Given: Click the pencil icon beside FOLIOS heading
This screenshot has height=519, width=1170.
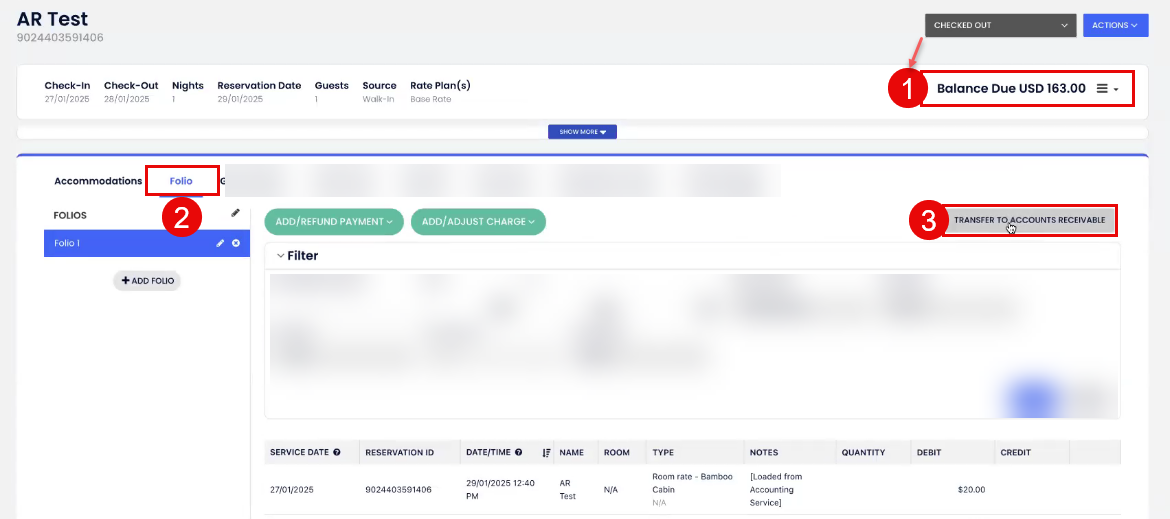Looking at the screenshot, I should (x=235, y=213).
